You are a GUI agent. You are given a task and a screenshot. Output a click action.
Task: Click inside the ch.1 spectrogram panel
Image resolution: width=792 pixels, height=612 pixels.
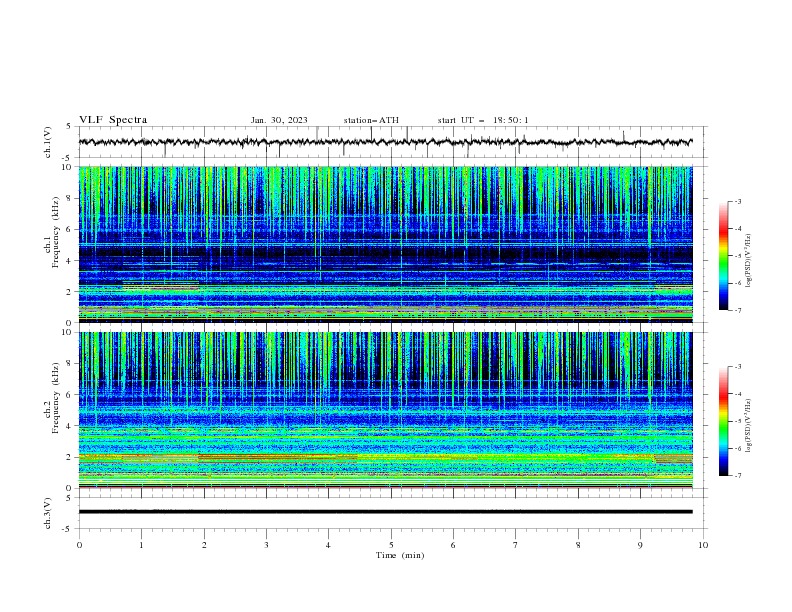tap(385, 244)
